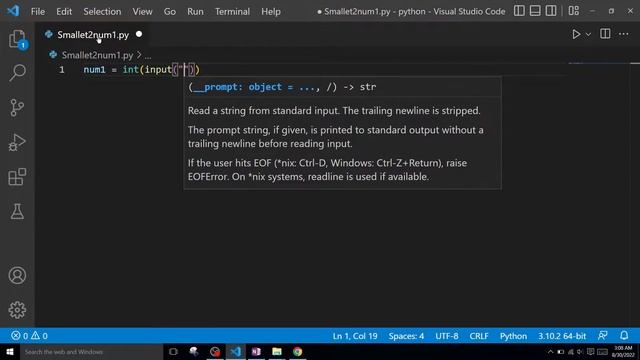Toggle the primary side bar layout
Viewport: 640px width, 360px height.
[x=519, y=11]
